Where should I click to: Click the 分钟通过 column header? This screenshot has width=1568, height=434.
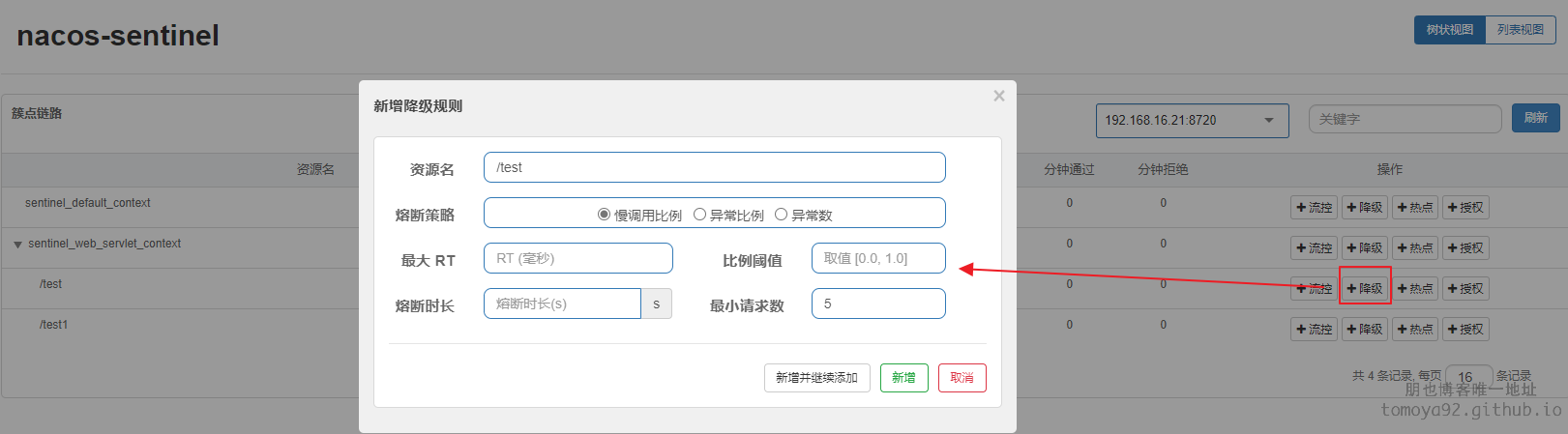1069,169
